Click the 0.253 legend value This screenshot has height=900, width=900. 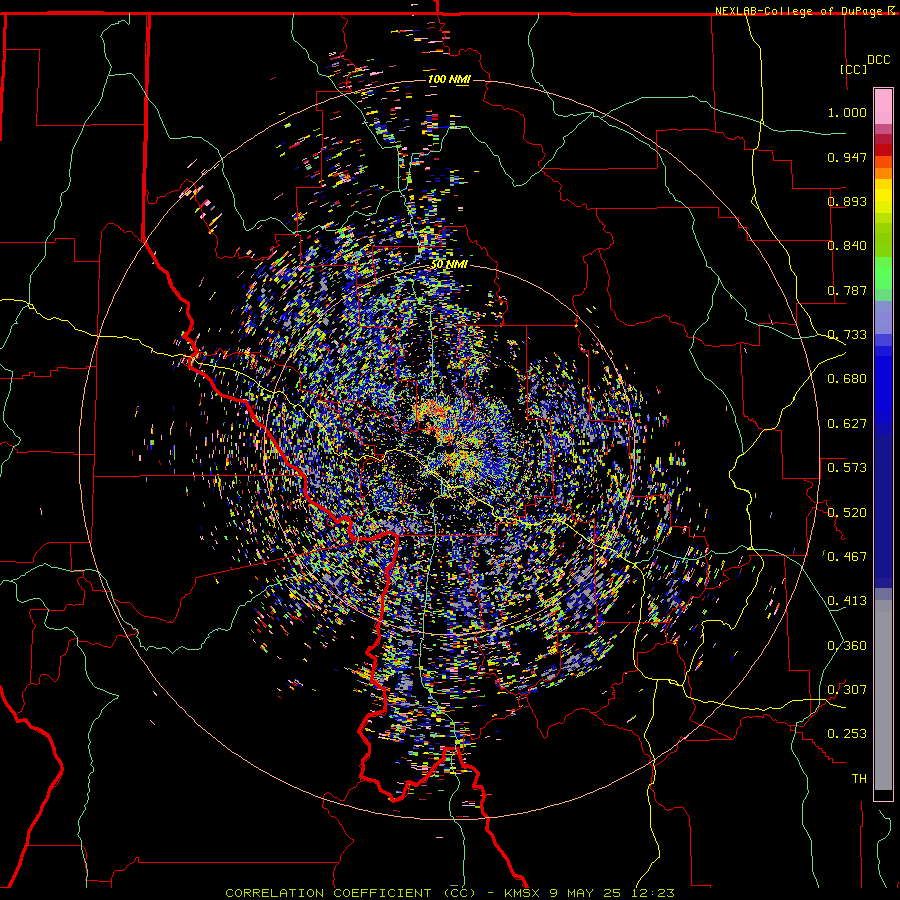pos(847,734)
